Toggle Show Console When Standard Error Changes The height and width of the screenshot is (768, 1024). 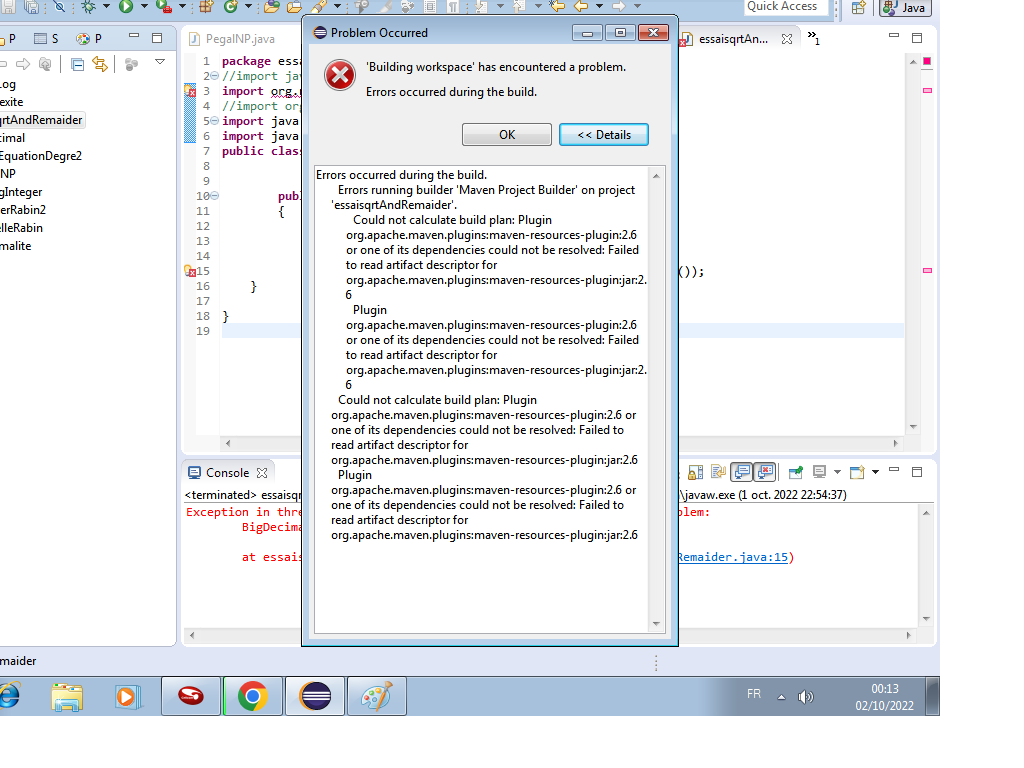[x=765, y=472]
